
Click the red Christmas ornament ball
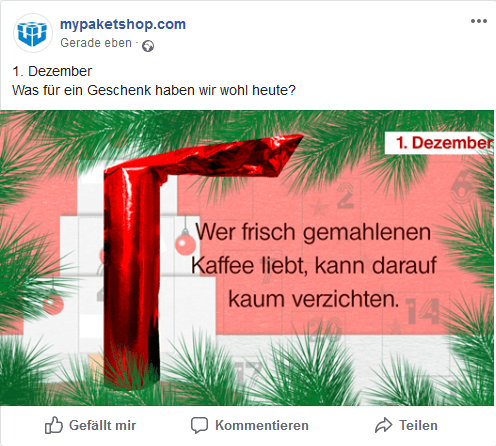pyautogui.click(x=186, y=245)
